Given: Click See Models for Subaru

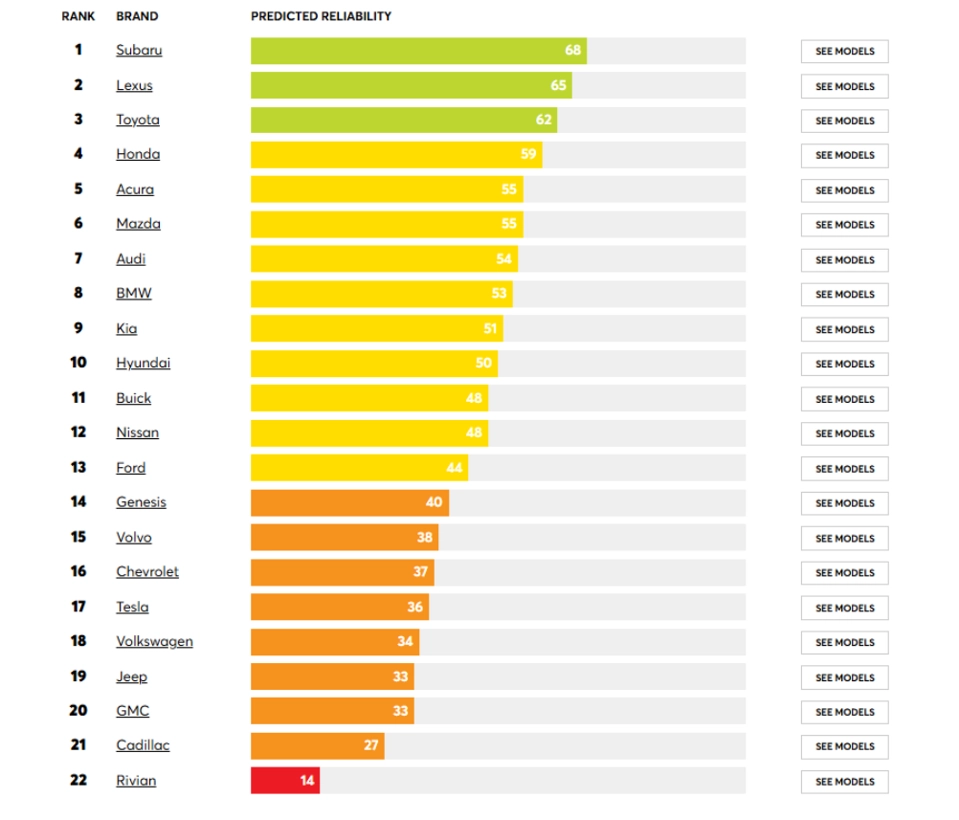Looking at the screenshot, I should pyautogui.click(x=845, y=51).
